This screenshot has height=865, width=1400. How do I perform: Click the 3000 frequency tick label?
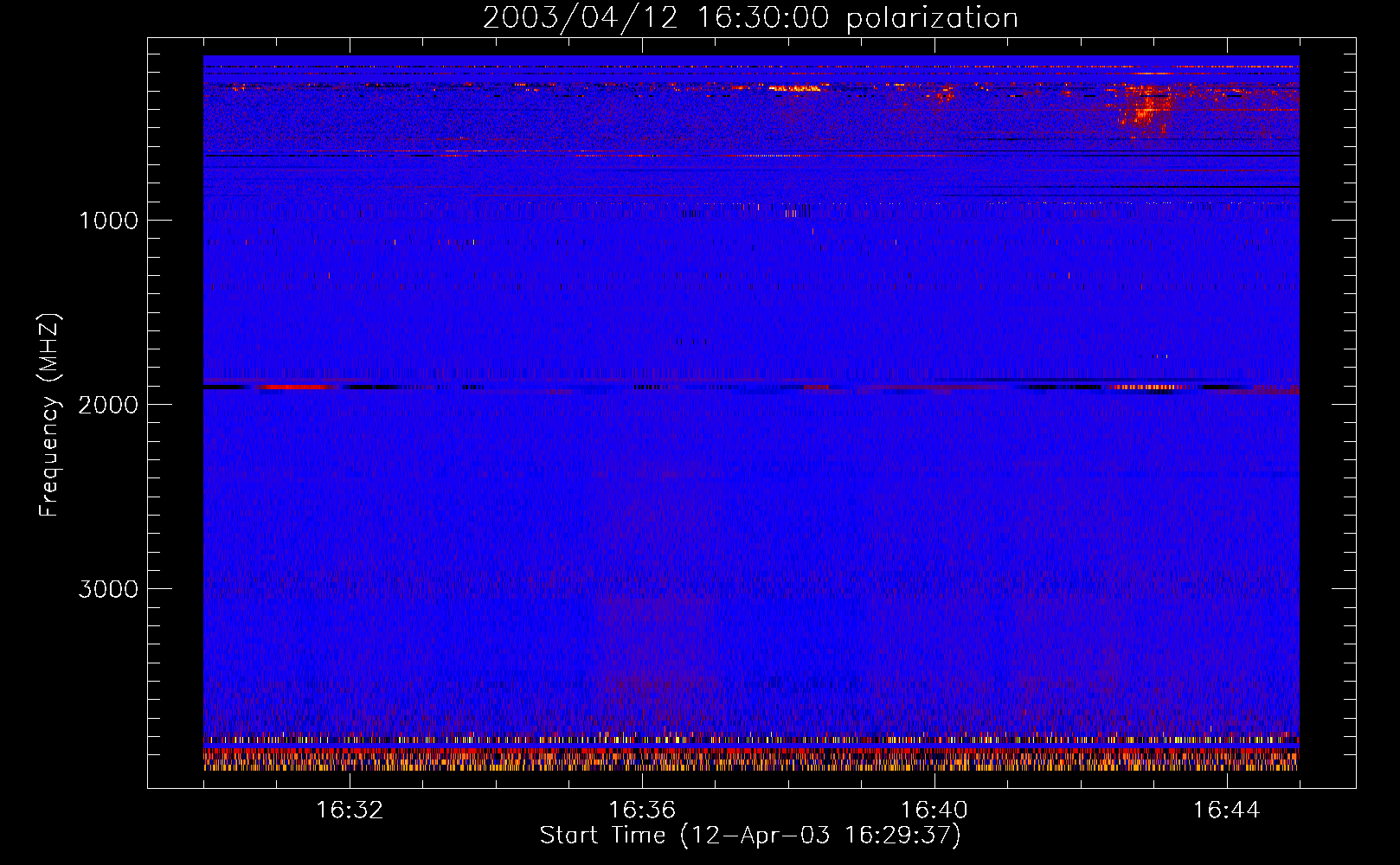click(108, 589)
